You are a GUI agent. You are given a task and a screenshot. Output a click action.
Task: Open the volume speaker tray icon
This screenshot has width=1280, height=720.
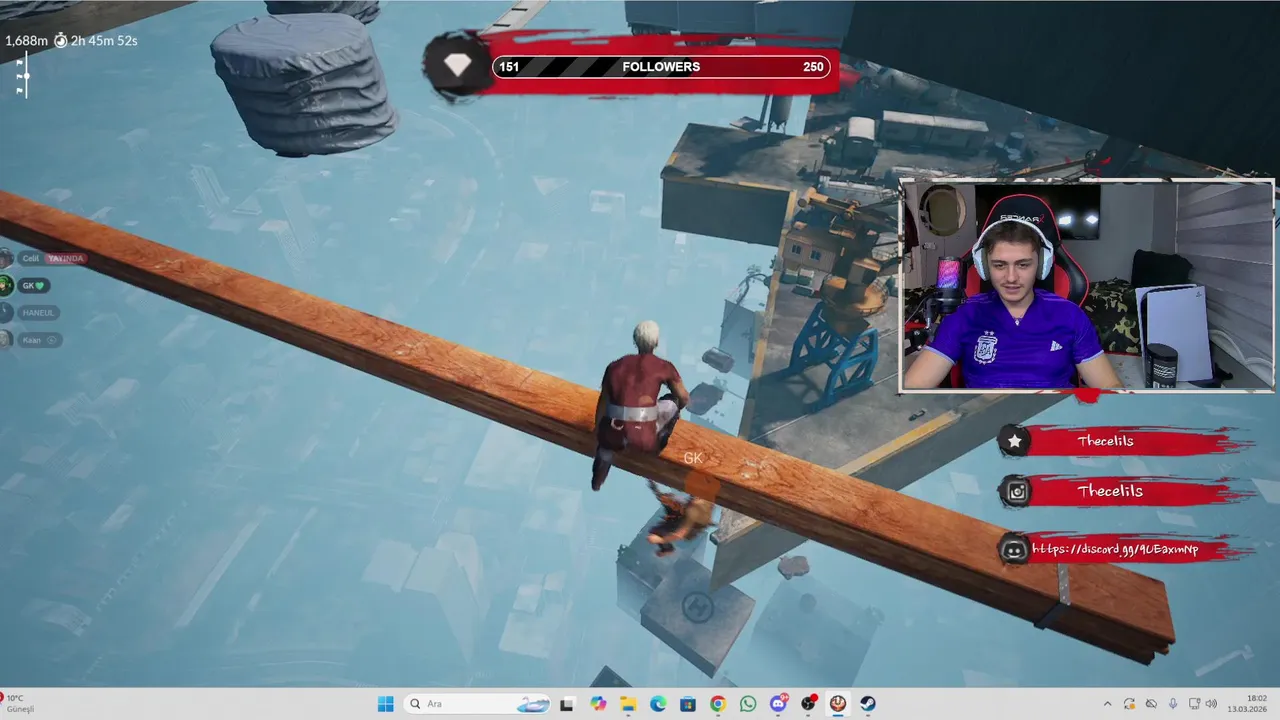1211,704
